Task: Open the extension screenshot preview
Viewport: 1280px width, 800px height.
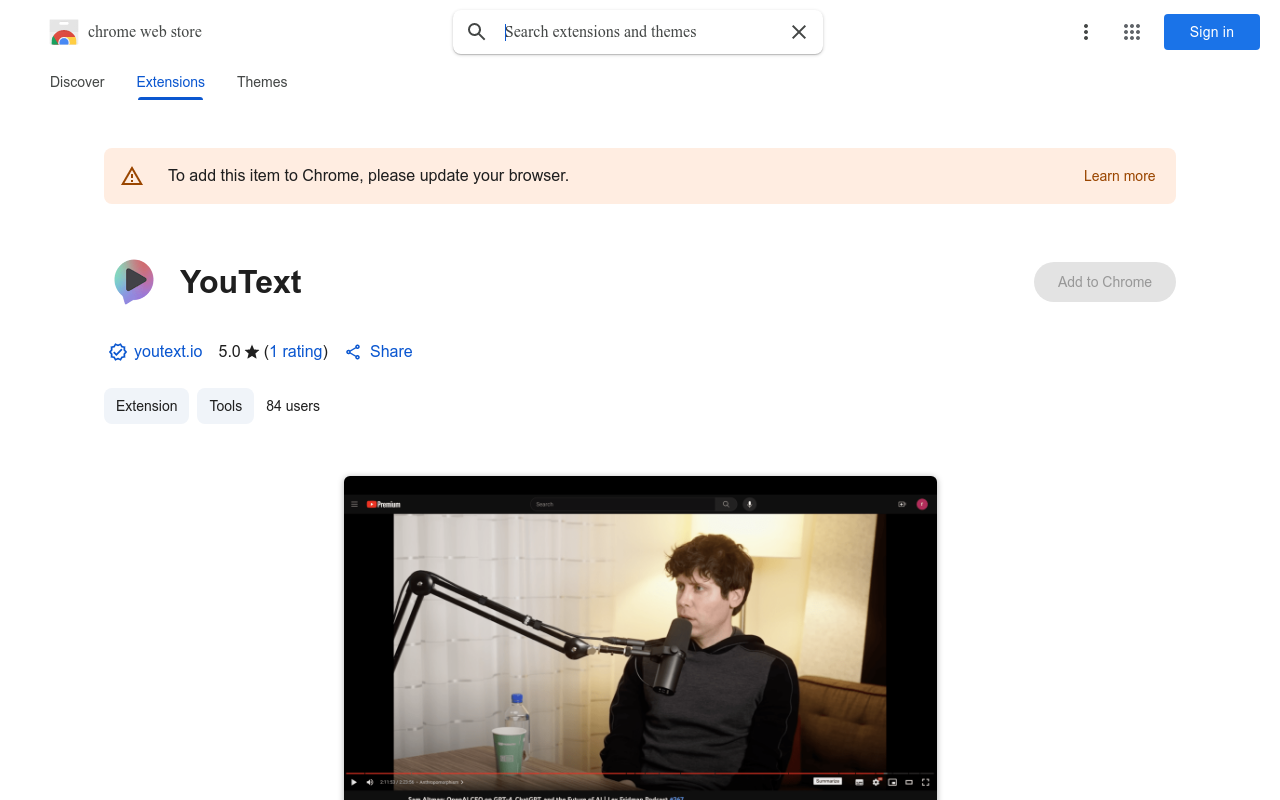Action: pos(640,638)
